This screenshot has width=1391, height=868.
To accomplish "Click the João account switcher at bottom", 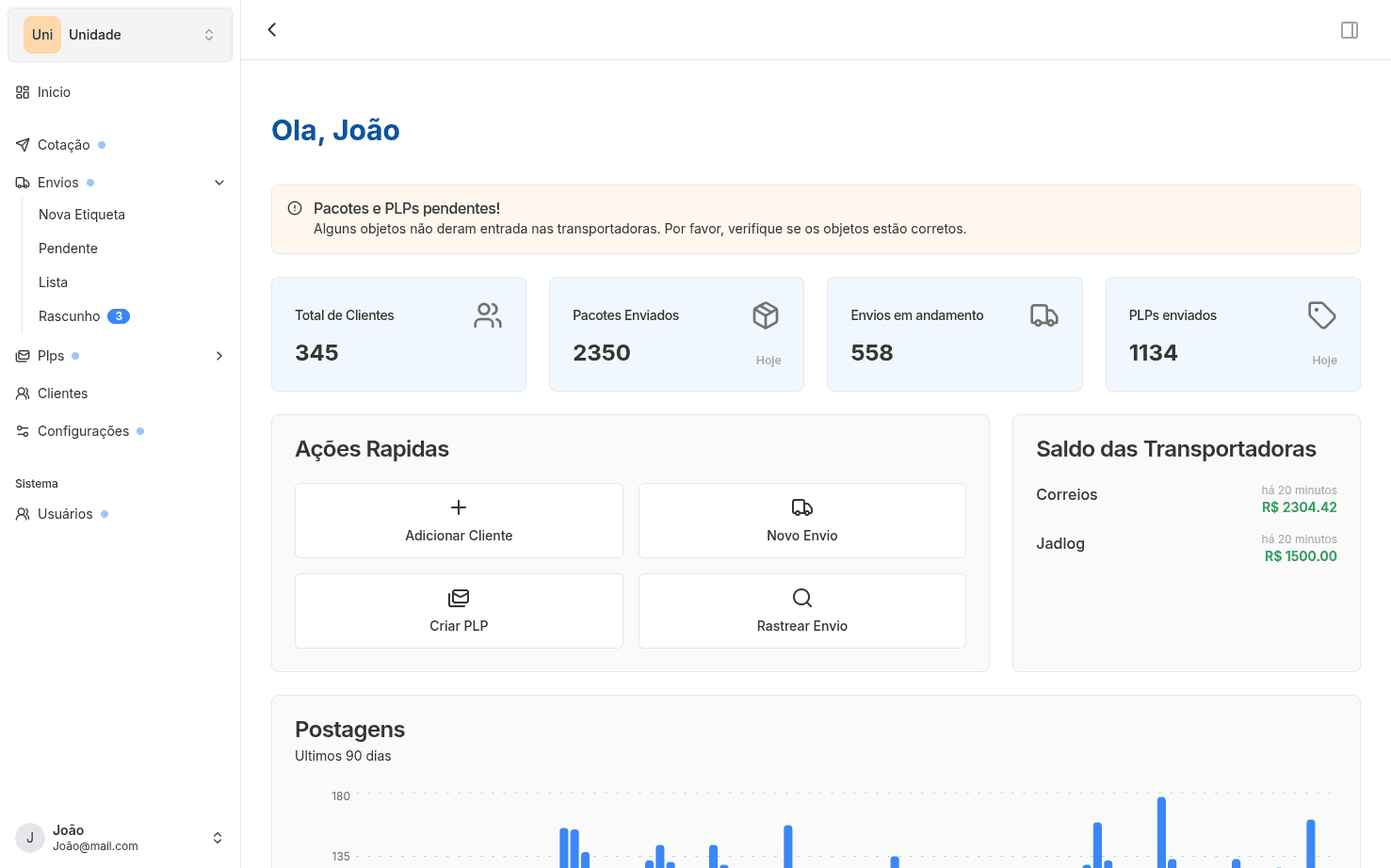I will pos(120,837).
